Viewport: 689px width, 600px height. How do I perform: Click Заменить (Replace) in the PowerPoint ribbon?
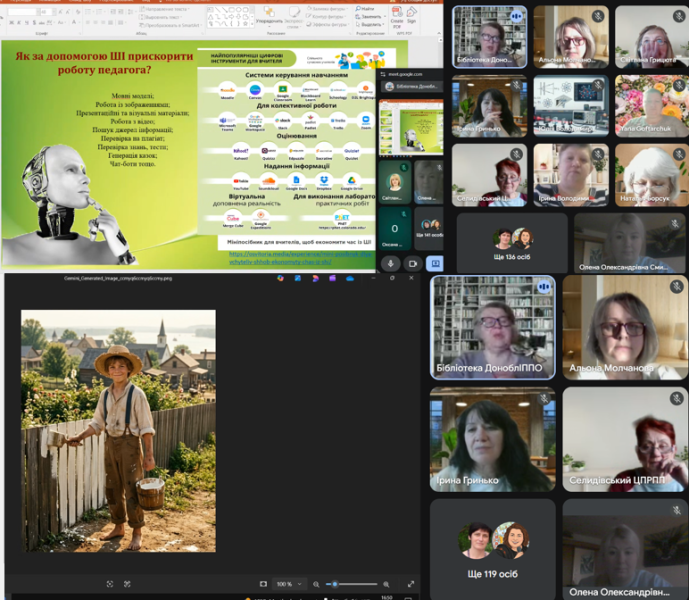pos(367,17)
